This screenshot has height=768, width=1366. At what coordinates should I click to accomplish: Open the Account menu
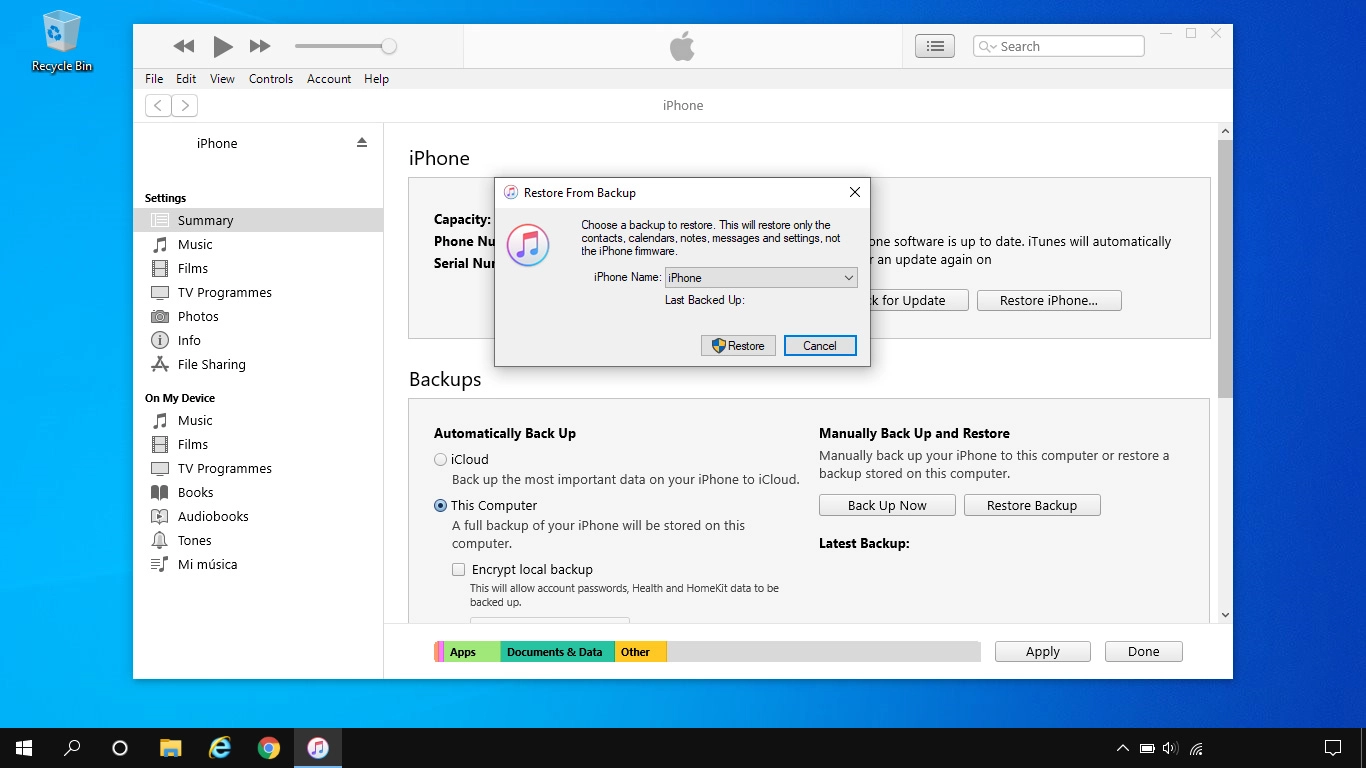(329, 79)
